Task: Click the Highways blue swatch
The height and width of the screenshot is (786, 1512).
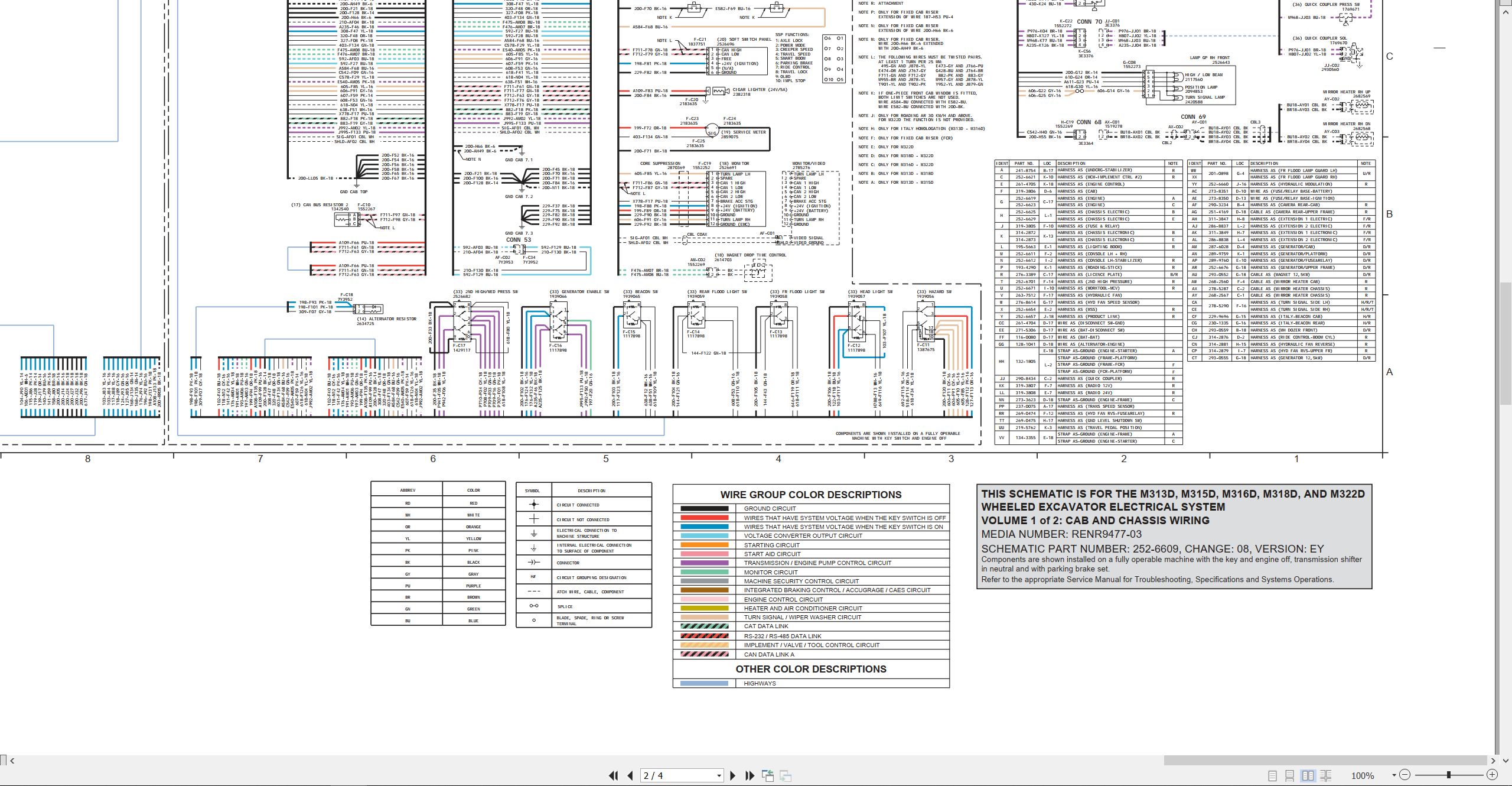Action: pos(704,684)
